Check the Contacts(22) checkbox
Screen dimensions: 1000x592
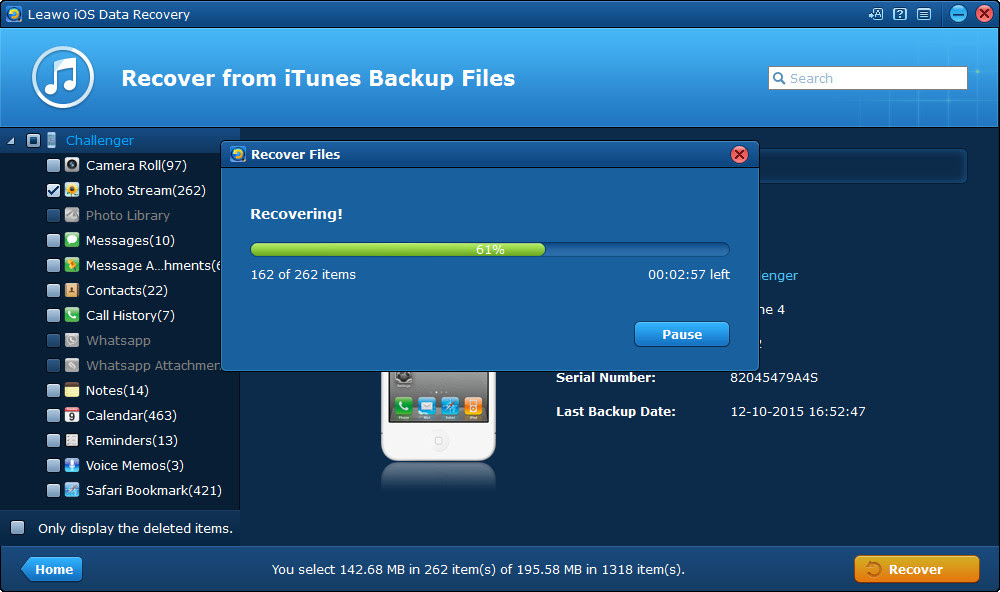pos(54,290)
